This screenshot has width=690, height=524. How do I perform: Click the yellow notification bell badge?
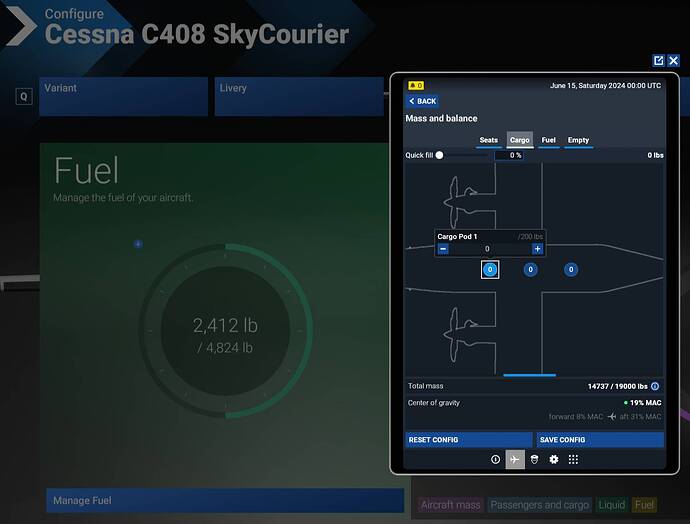point(416,85)
